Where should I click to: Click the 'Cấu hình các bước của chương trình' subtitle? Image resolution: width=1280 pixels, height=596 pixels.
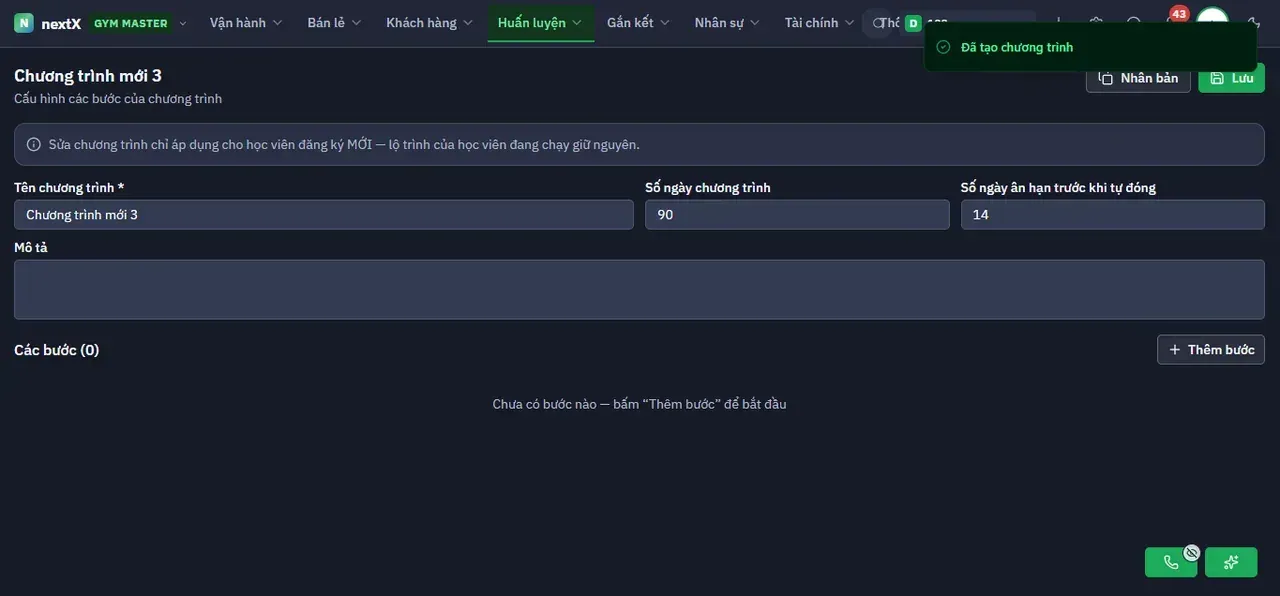tap(118, 99)
